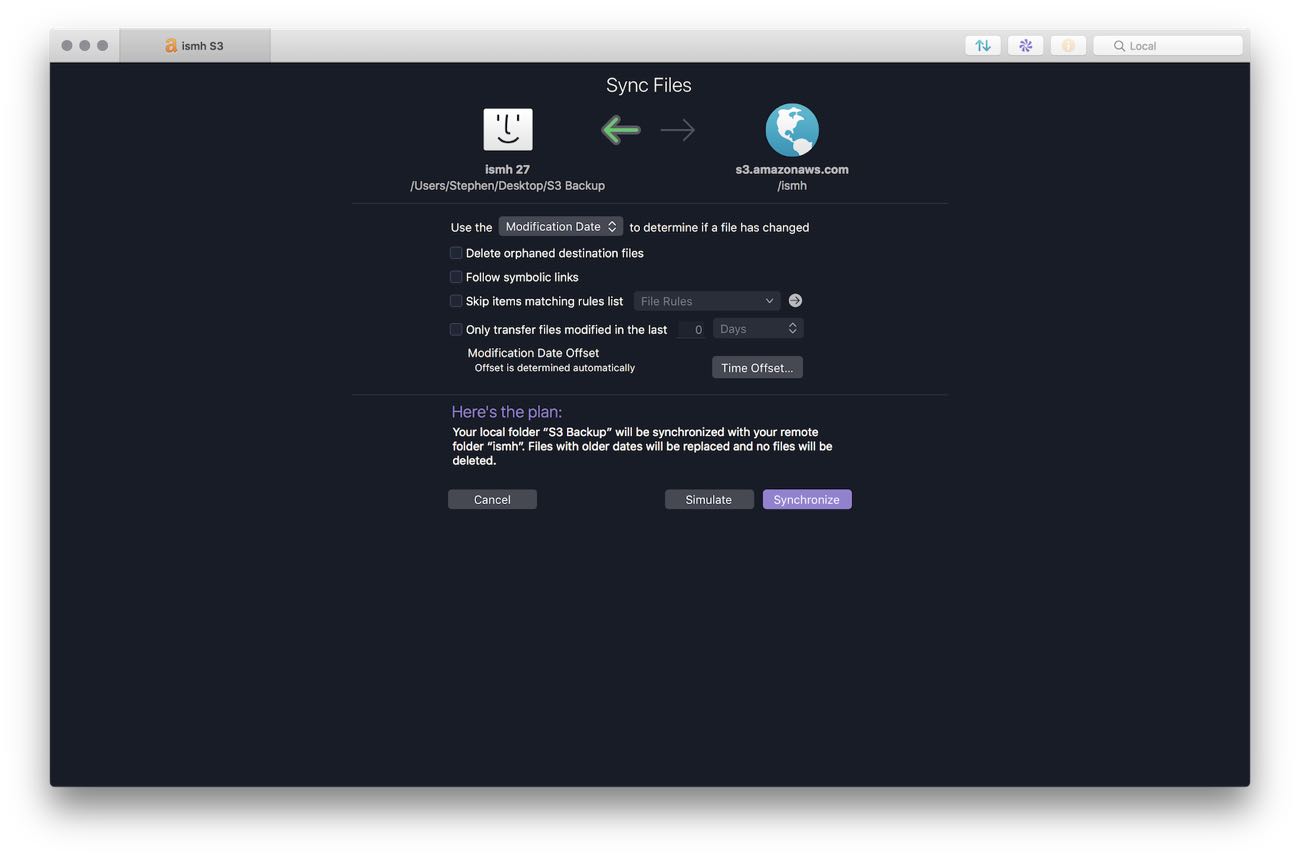Open the transfers arrows toolbar button
This screenshot has height=858, width=1300.
(x=983, y=46)
